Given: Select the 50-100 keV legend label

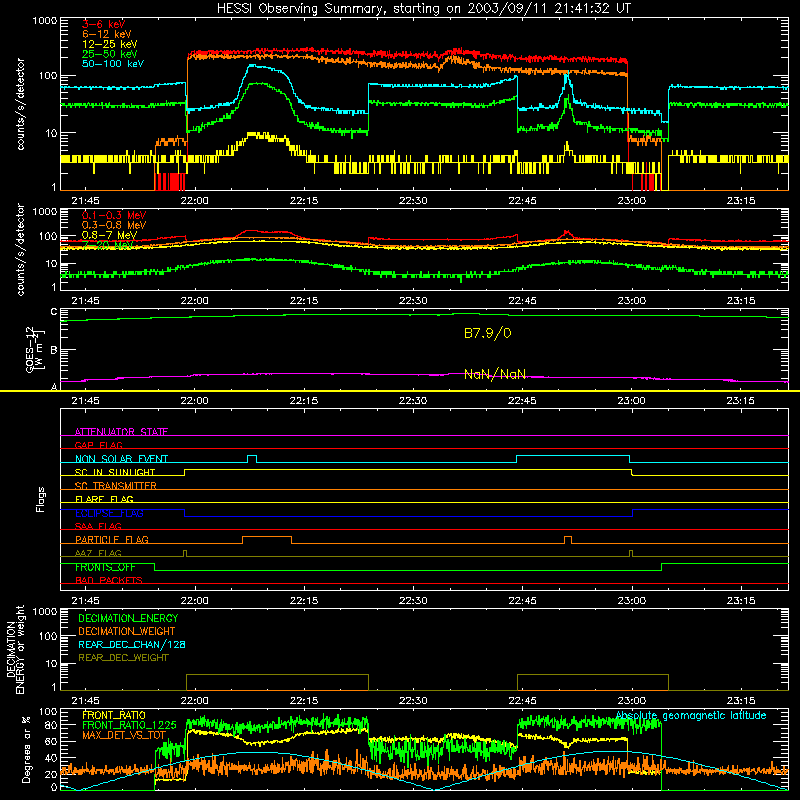Looking at the screenshot, I should tap(113, 64).
